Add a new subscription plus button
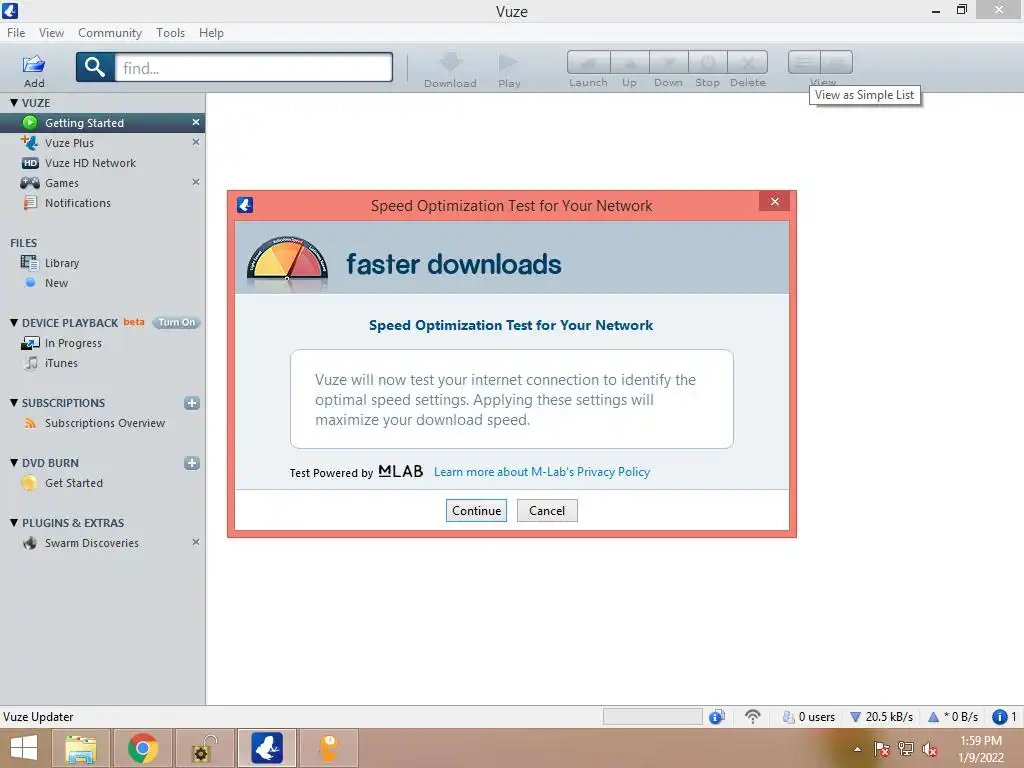Screen dimensions: 1024x768 tap(192, 403)
